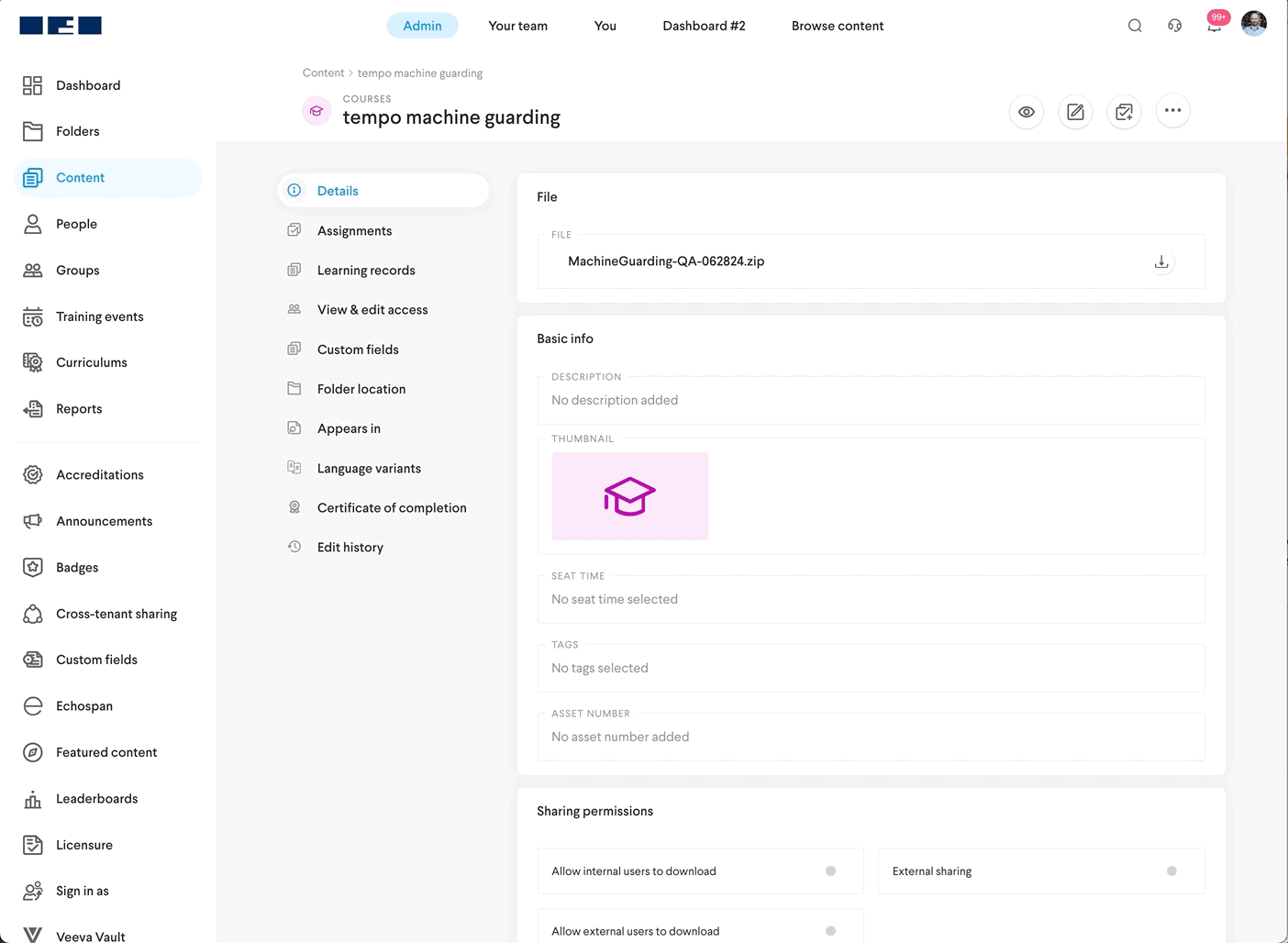Image resolution: width=1288 pixels, height=943 pixels.
Task: Click the eye preview icon in header
Action: [1027, 112]
